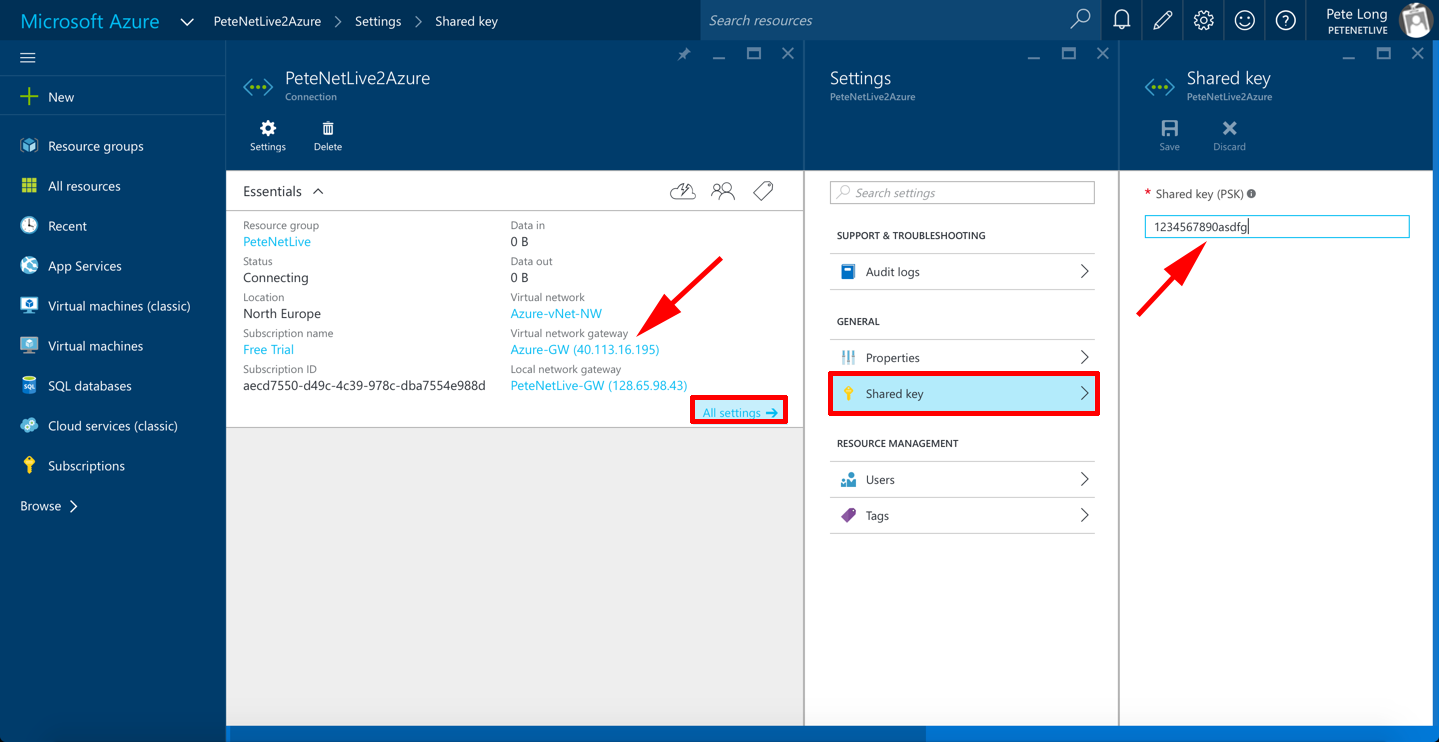
Task: Expand the Microsoft Azure dropdown chevron
Action: tap(187, 21)
